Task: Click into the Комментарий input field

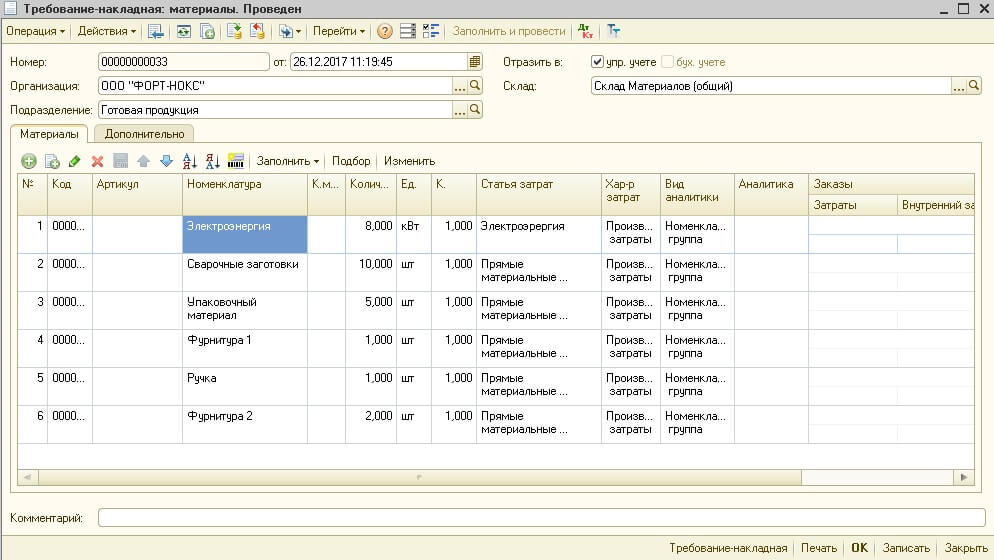Action: 541,518
